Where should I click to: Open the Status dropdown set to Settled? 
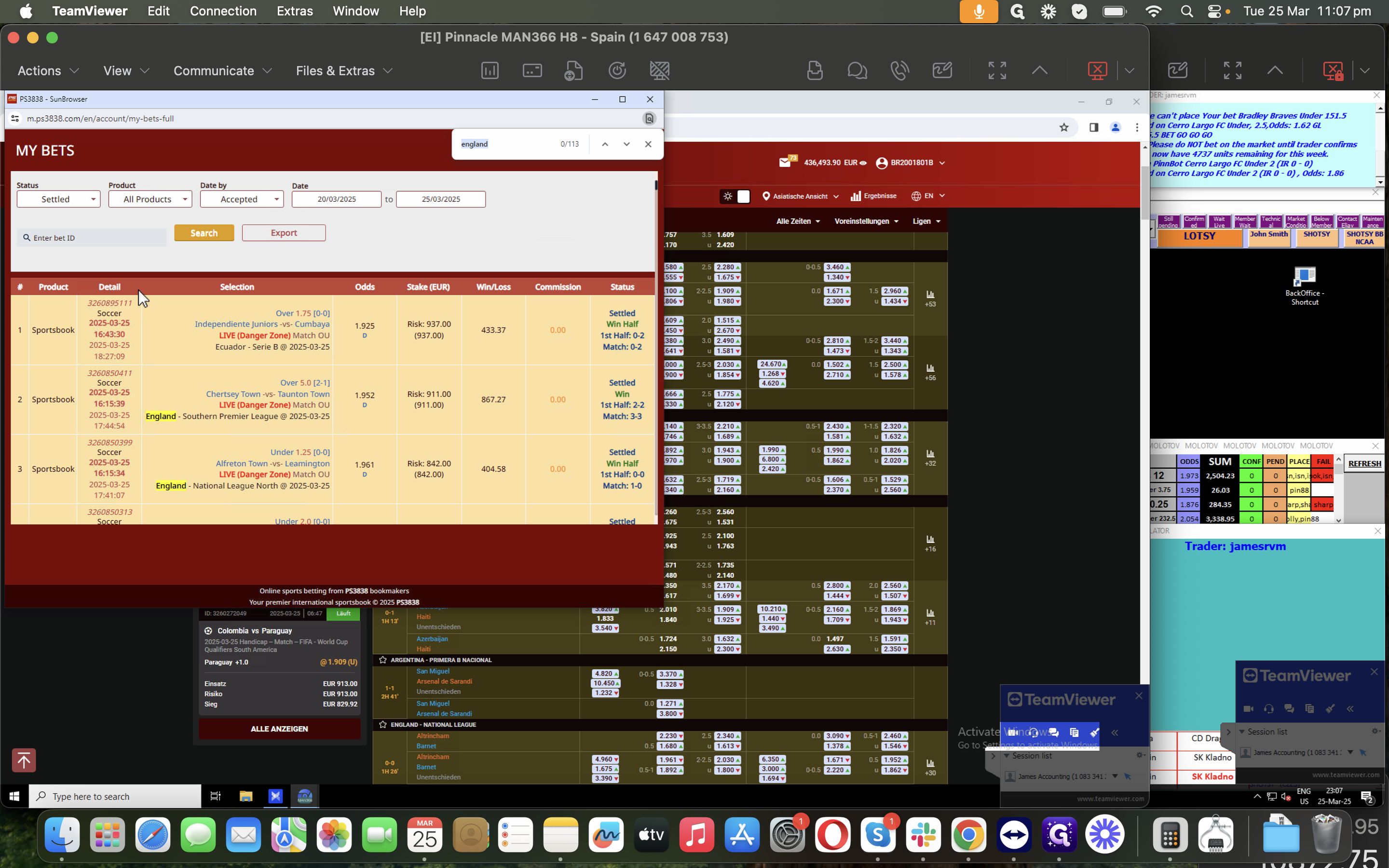coord(58,199)
